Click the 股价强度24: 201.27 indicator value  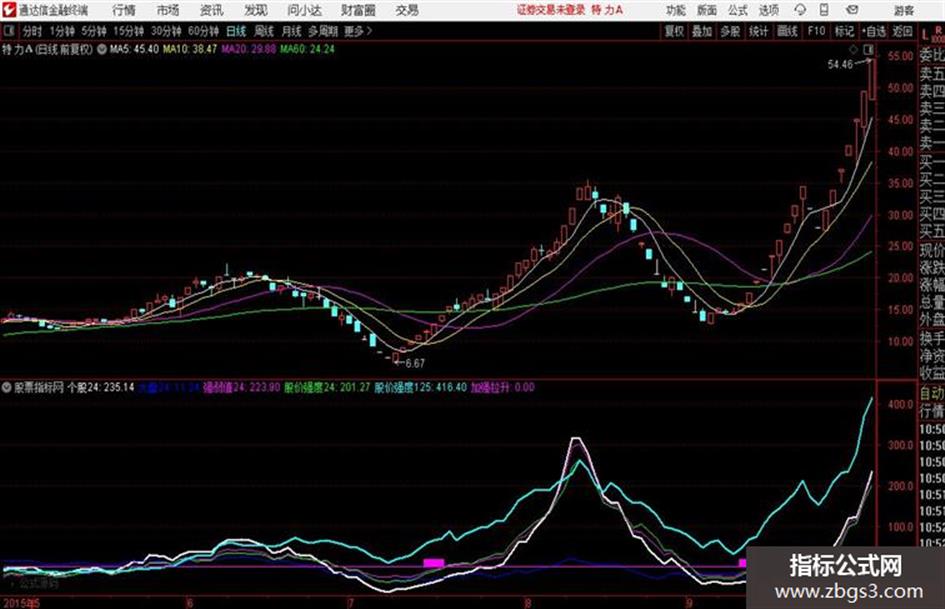pyautogui.click(x=327, y=387)
